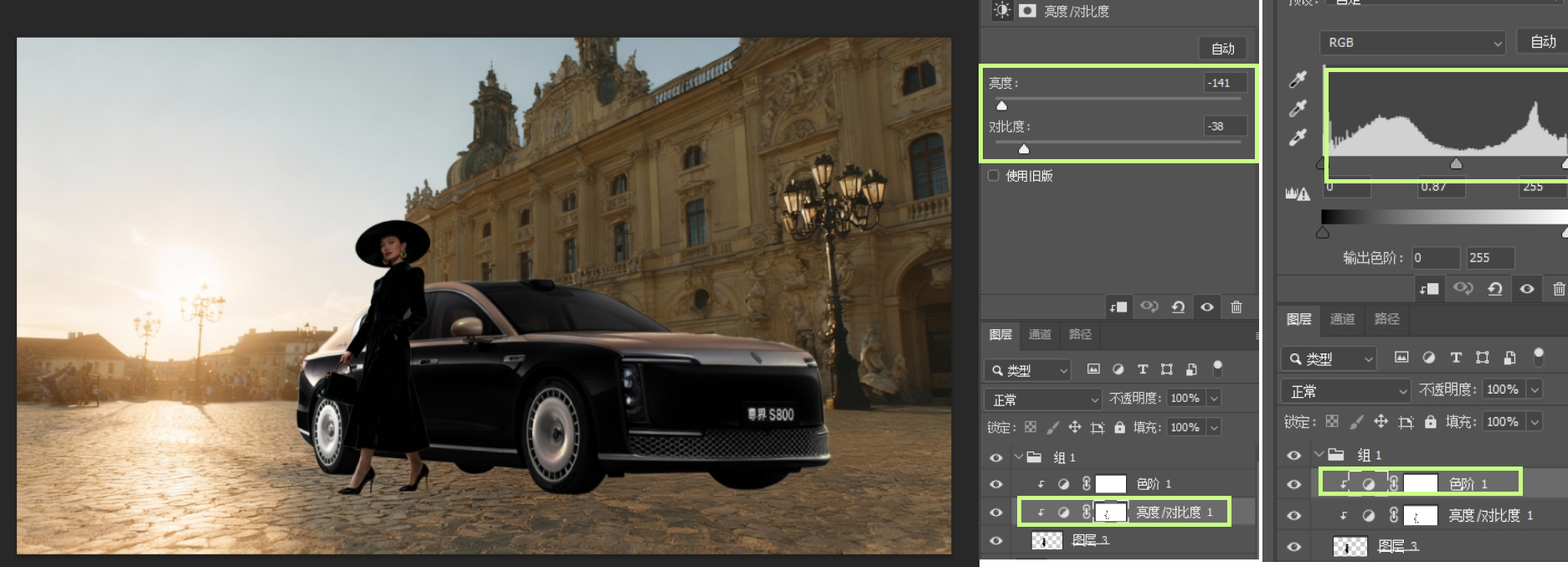Enable the 使用旧版 checkbox
Image resolution: width=1568 pixels, height=567 pixels.
[994, 176]
